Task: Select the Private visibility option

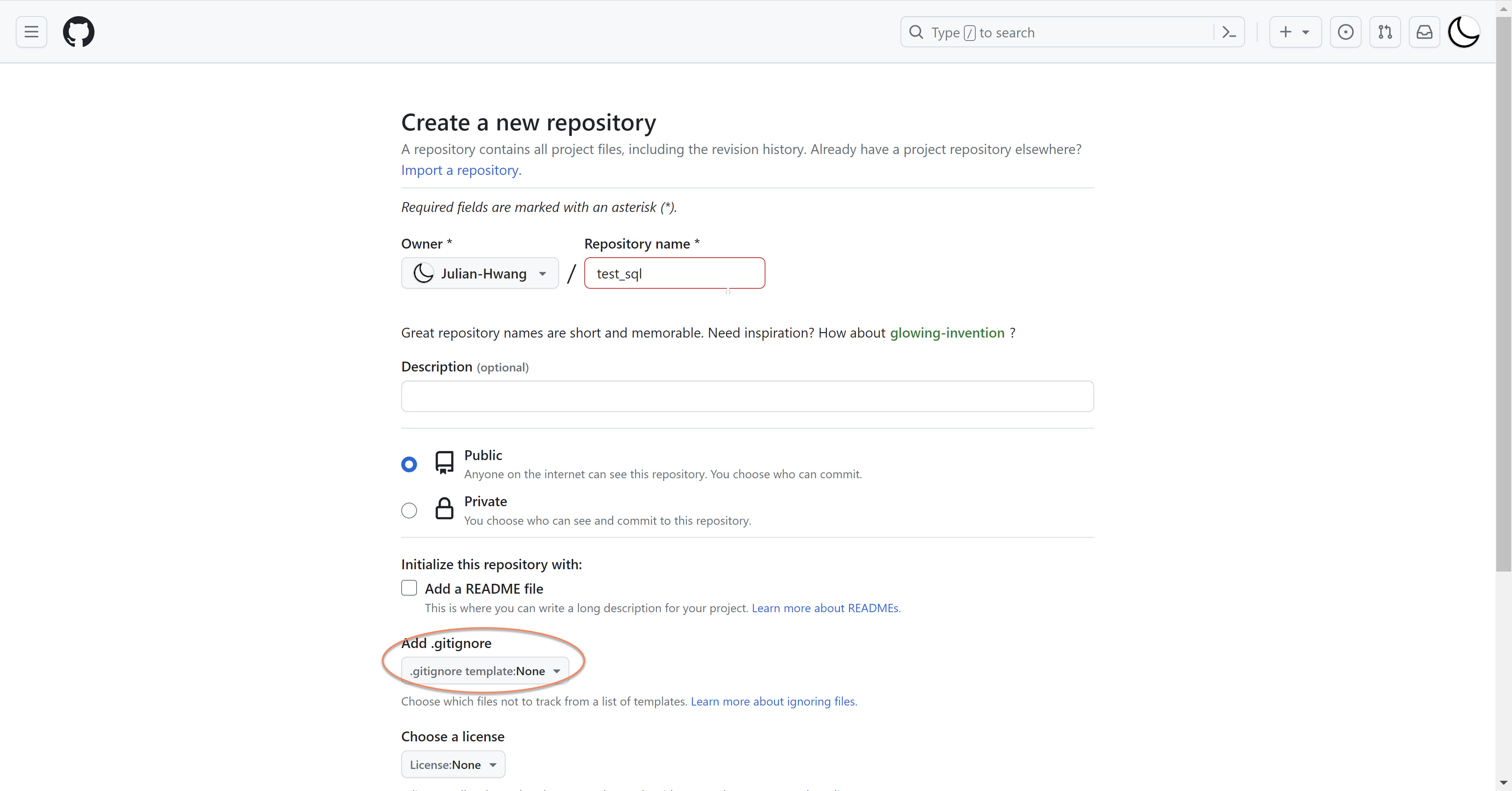Action: tap(409, 510)
